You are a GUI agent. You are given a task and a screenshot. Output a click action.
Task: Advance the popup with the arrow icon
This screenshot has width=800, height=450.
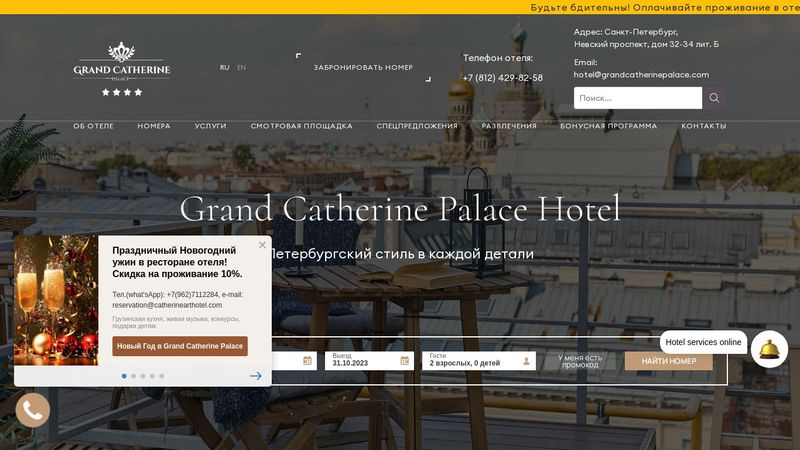(x=256, y=376)
